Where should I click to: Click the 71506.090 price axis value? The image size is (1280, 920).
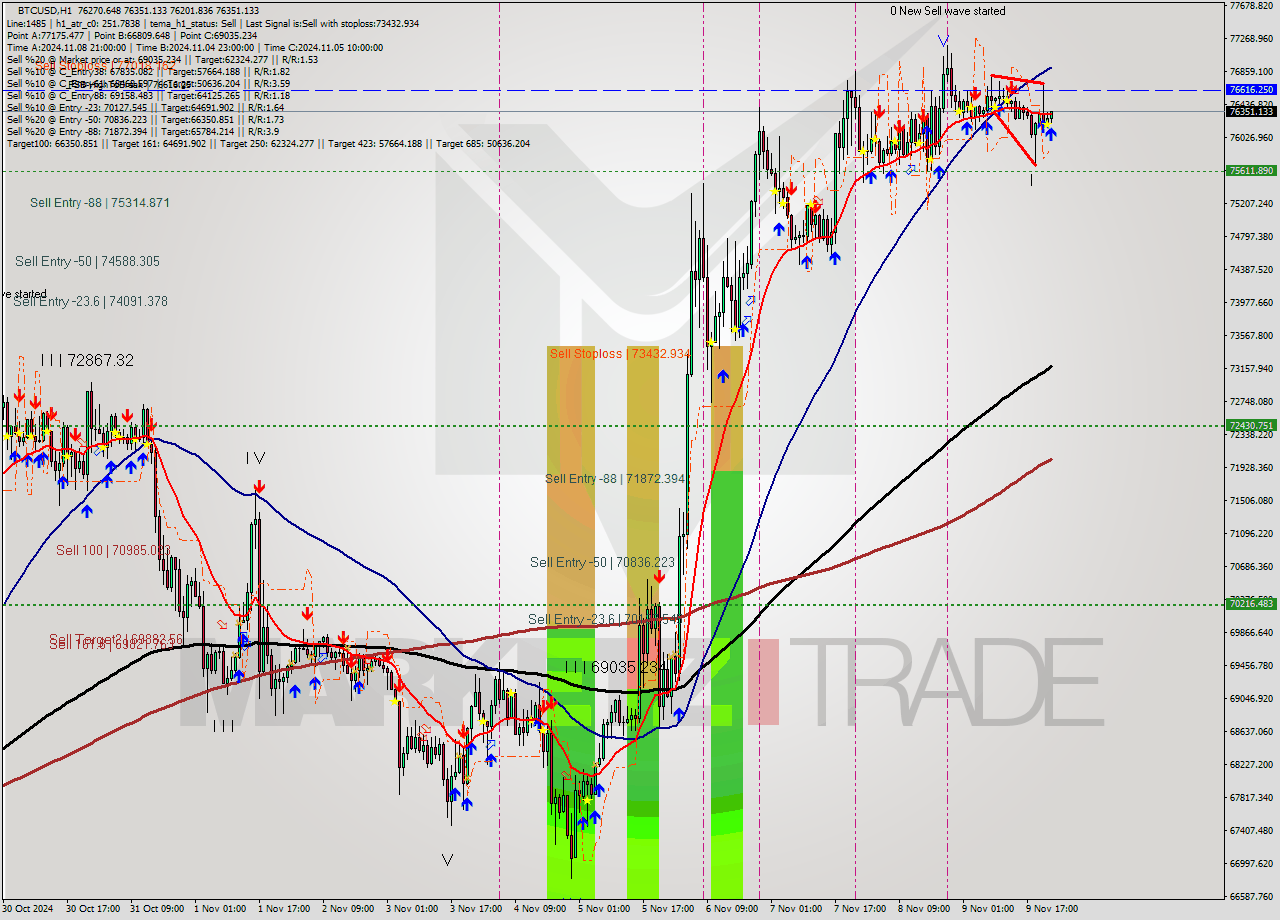click(x=1251, y=500)
